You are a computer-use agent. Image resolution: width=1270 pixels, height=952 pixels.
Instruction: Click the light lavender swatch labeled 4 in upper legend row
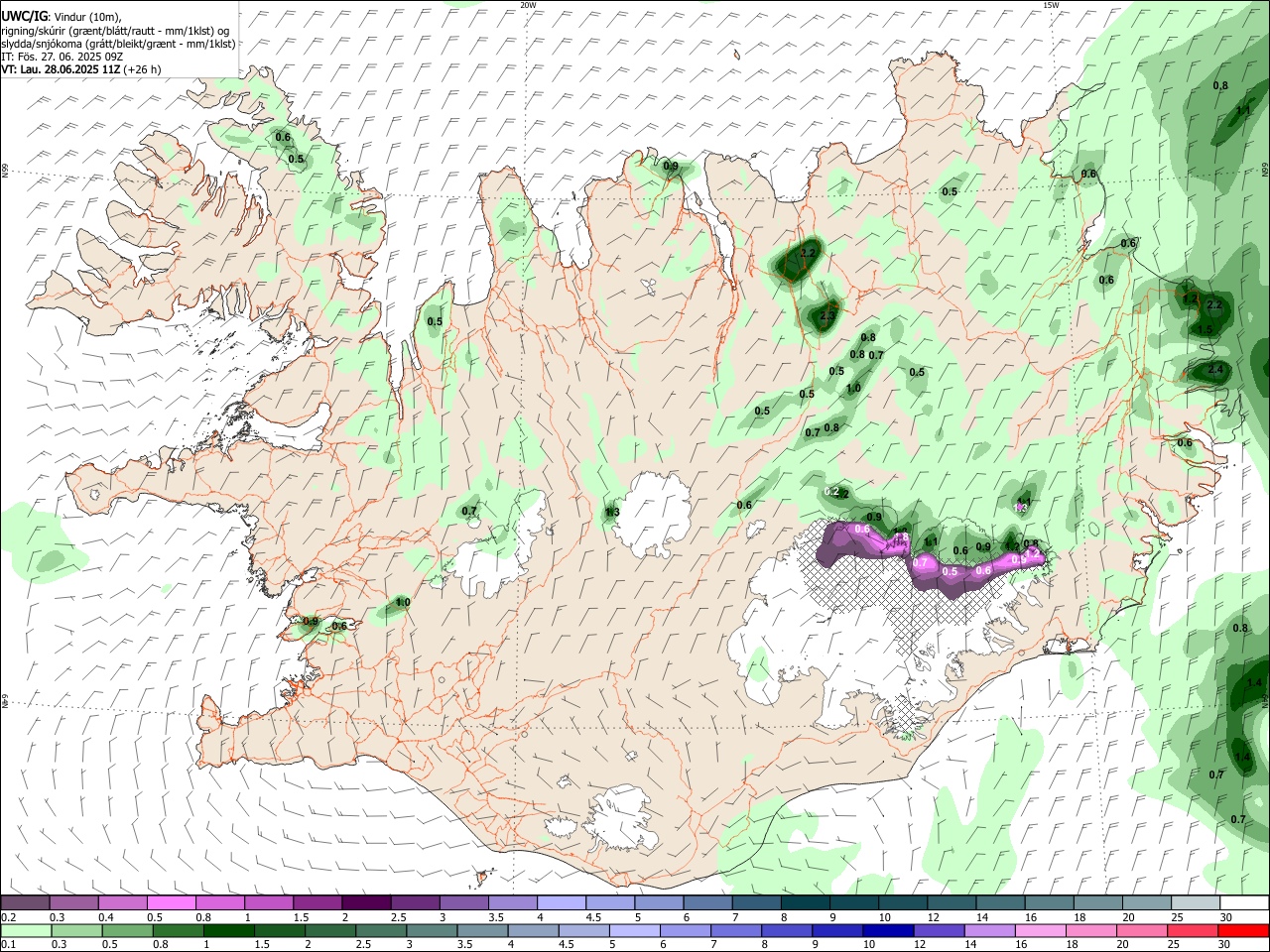click(x=561, y=903)
